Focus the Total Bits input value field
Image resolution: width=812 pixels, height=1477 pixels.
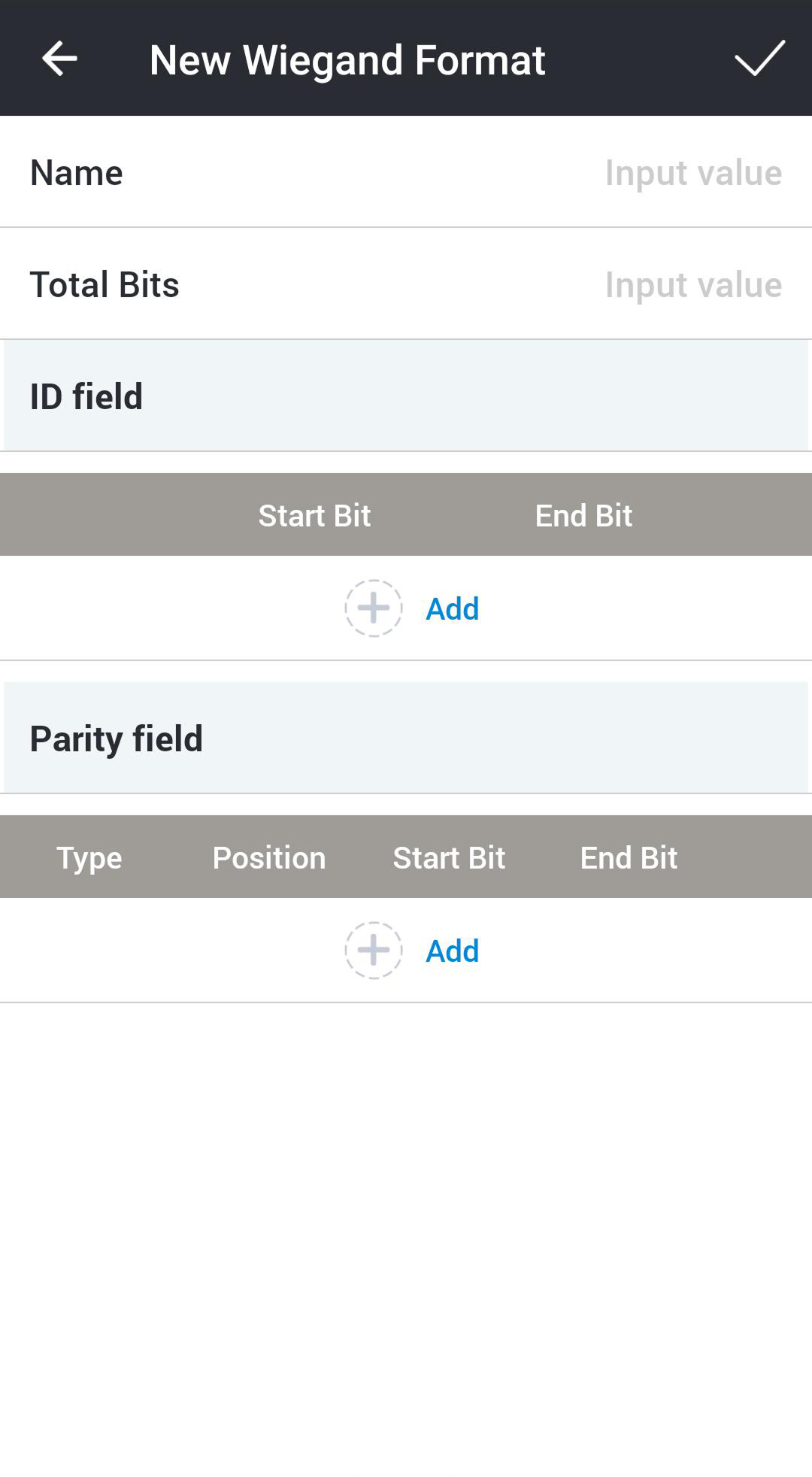(692, 285)
